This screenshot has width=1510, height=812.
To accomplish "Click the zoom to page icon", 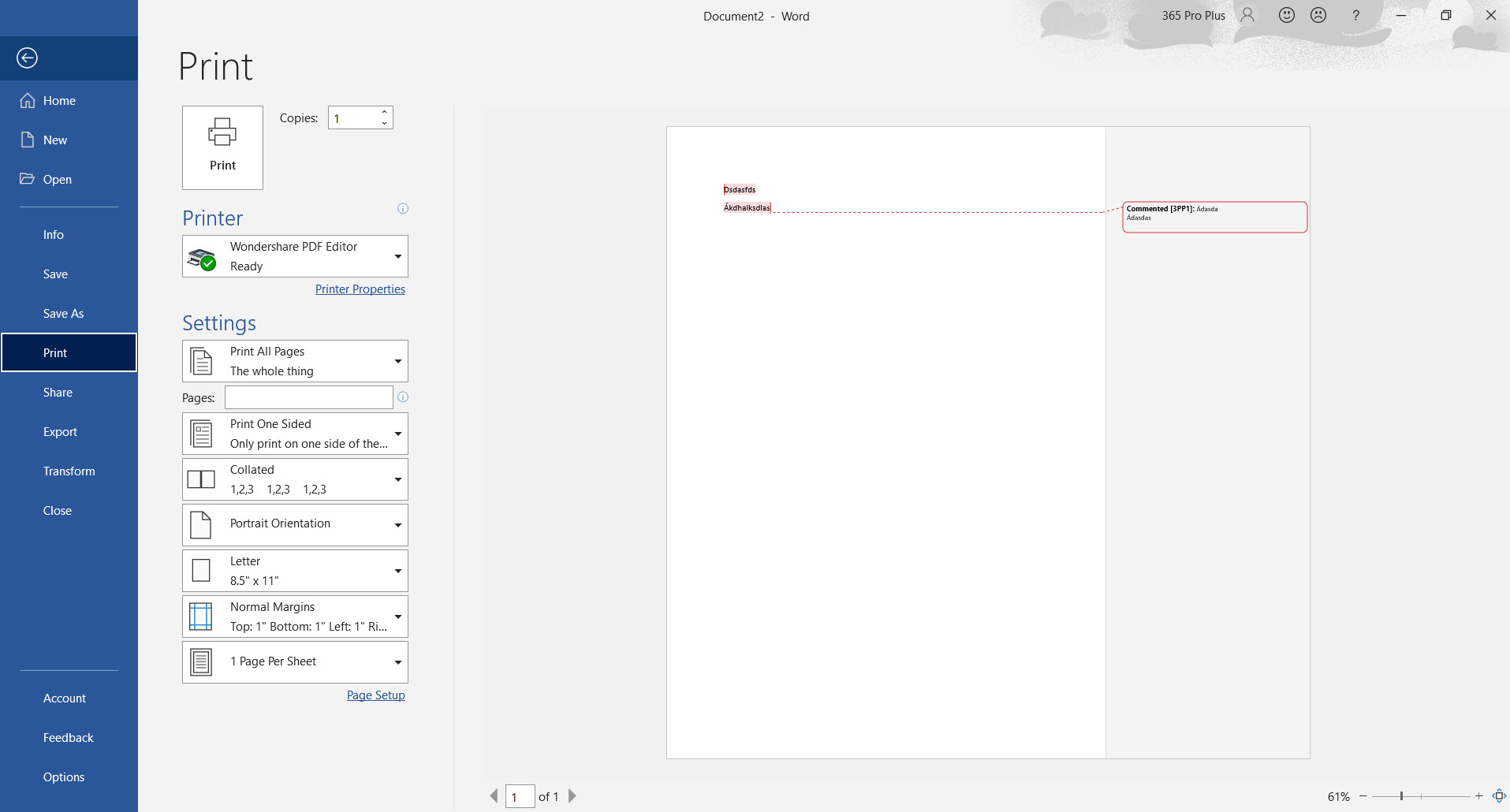I will pos(1499,796).
